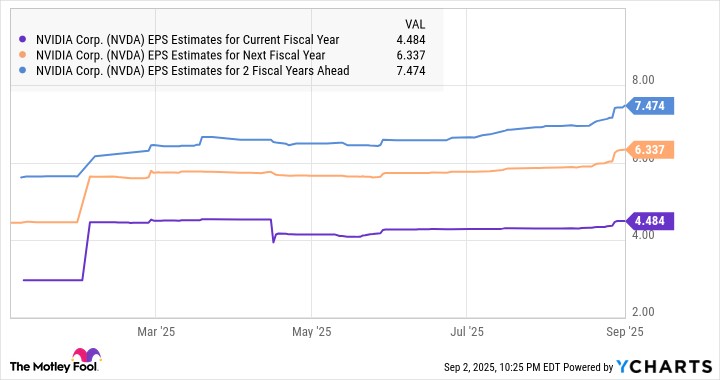Click the Sep 2, 2025 timestamp text
Viewport: 720px width, 380px height.
pyautogui.click(x=469, y=367)
